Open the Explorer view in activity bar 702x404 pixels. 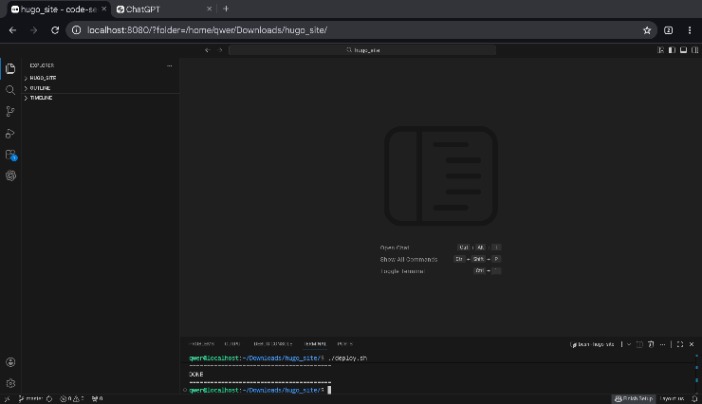[10, 69]
